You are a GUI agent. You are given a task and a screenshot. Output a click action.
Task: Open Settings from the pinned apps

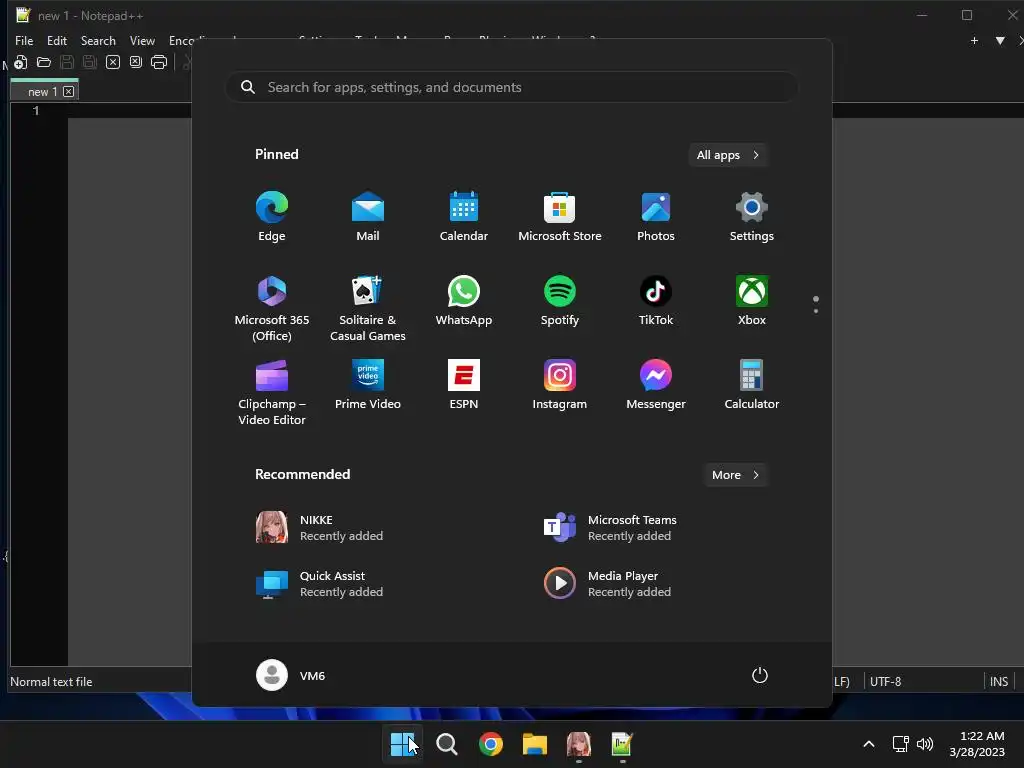pyautogui.click(x=752, y=217)
